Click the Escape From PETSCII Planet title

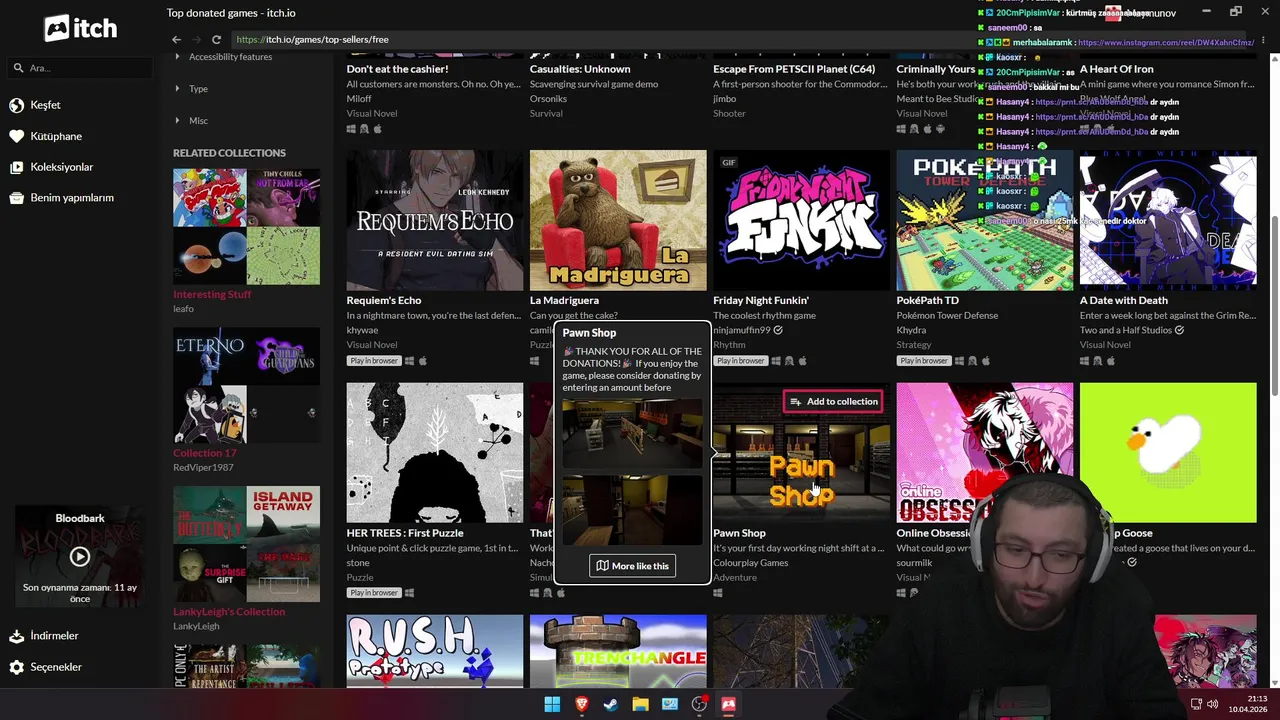click(794, 69)
